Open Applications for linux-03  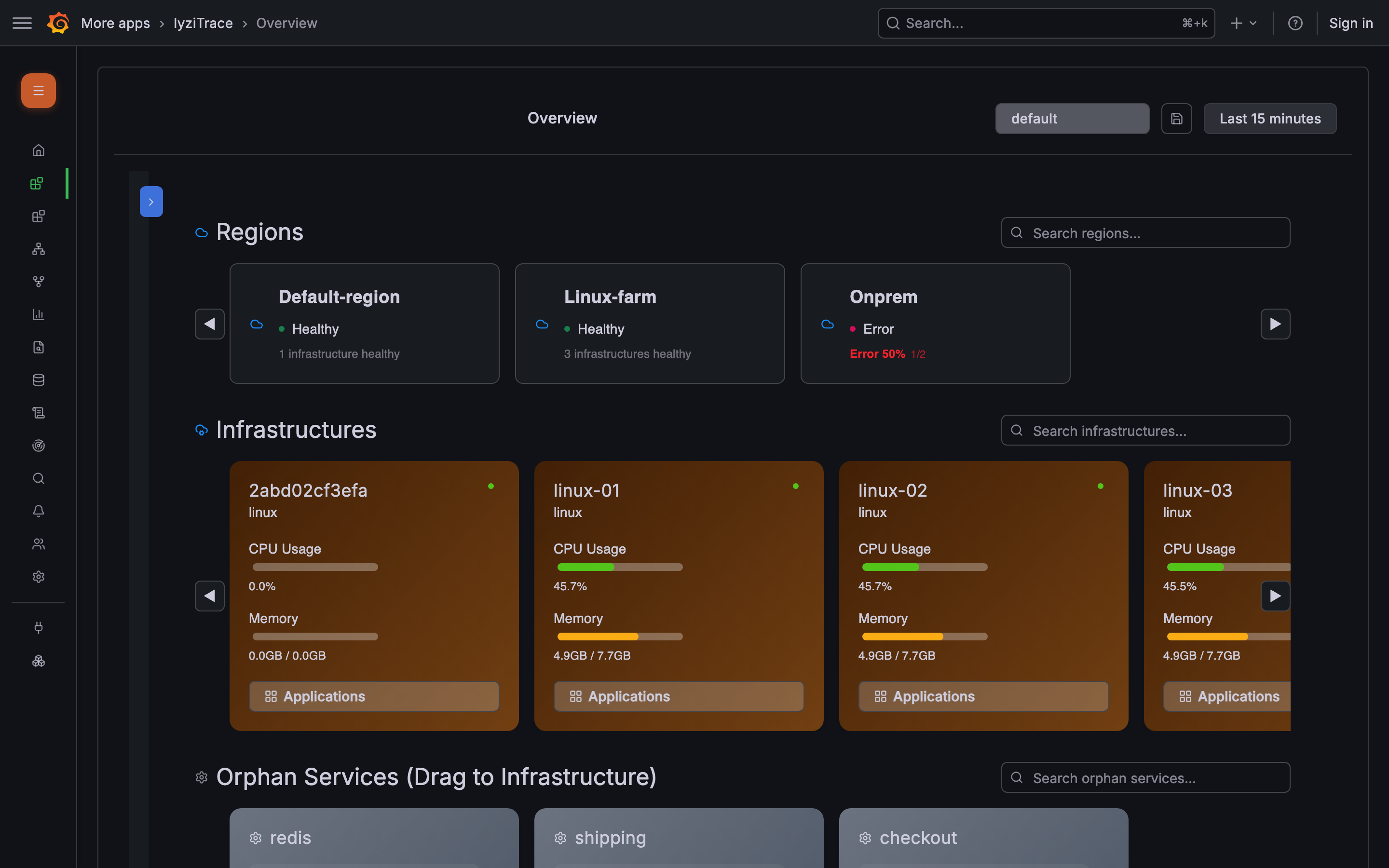[x=1226, y=696]
